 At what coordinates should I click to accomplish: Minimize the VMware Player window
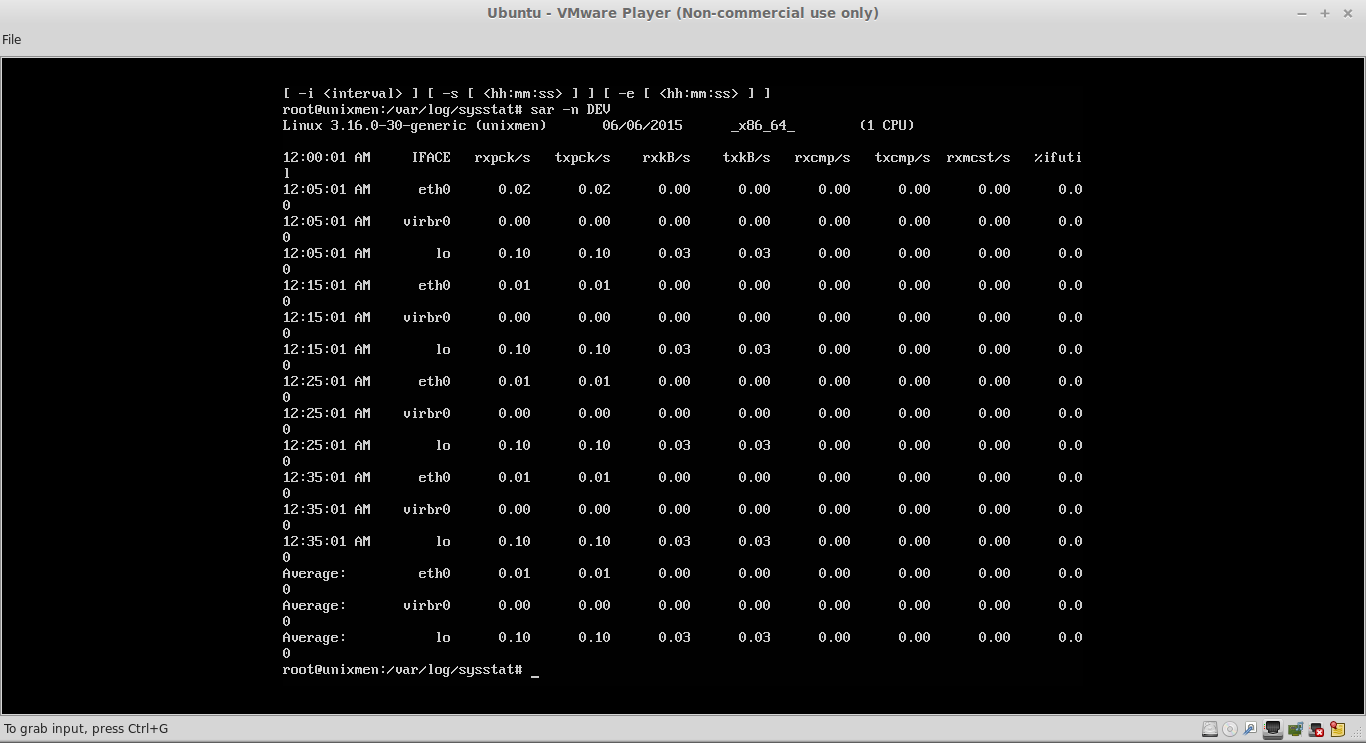click(1301, 13)
